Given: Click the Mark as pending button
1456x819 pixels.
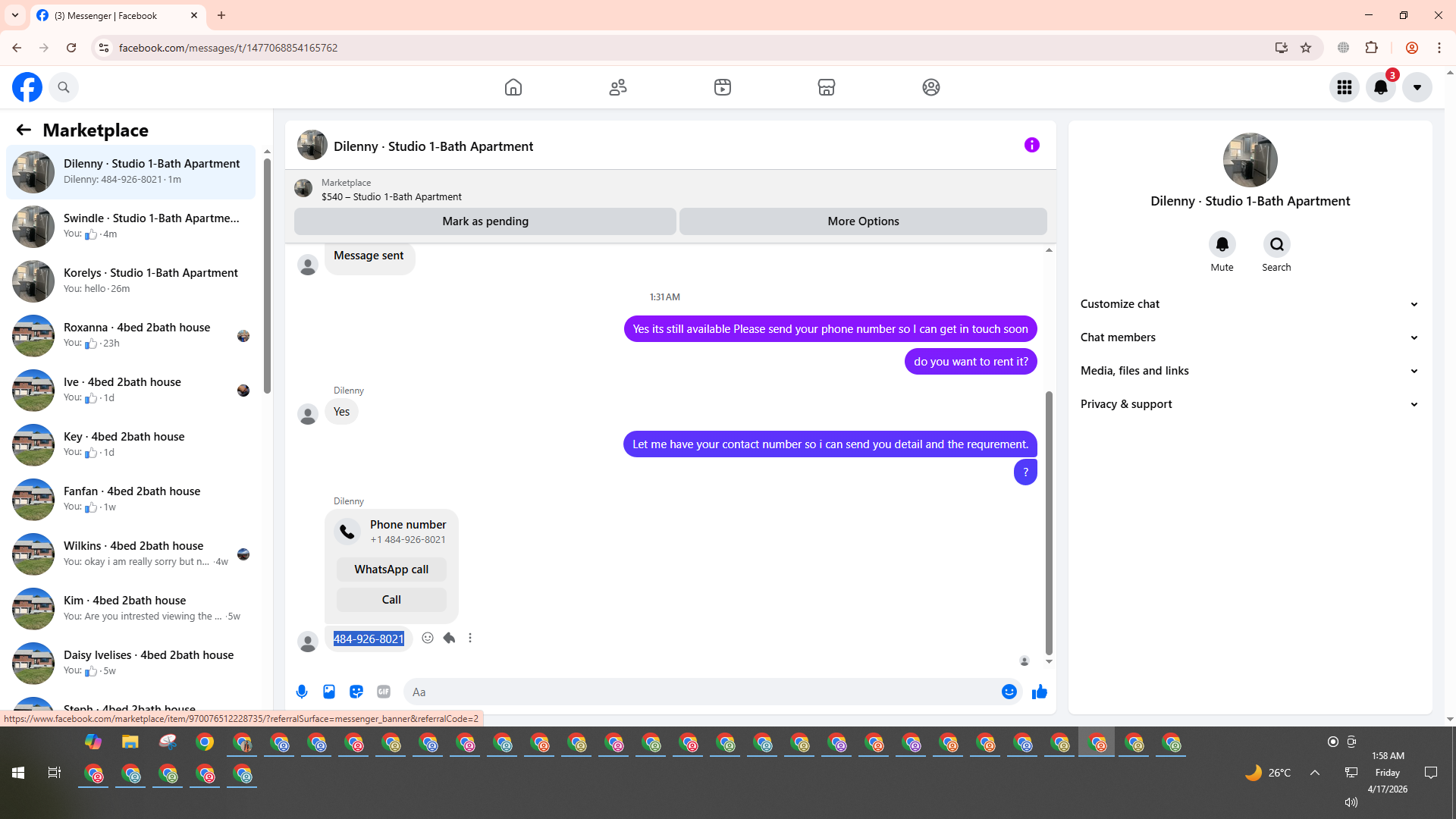Looking at the screenshot, I should (x=485, y=221).
